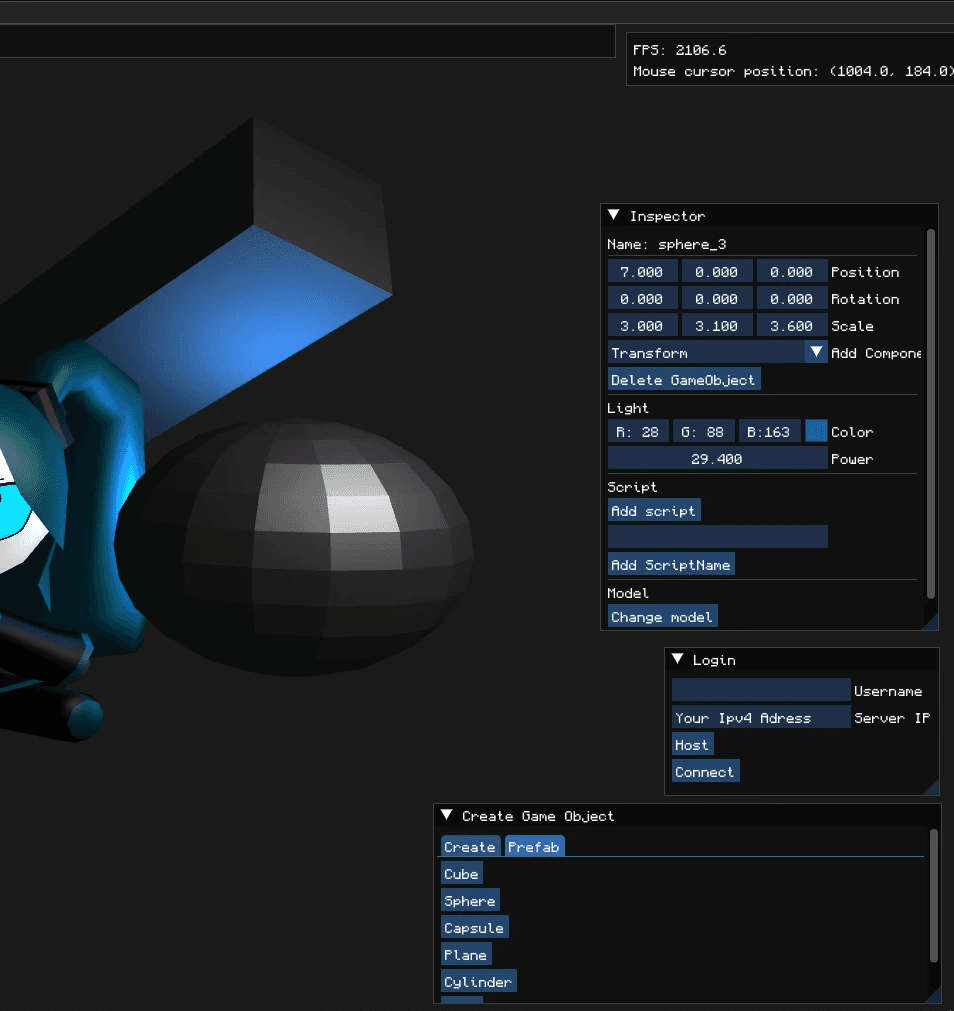The height and width of the screenshot is (1011, 954).
Task: Select the blue B:163 color field
Action: click(769, 431)
